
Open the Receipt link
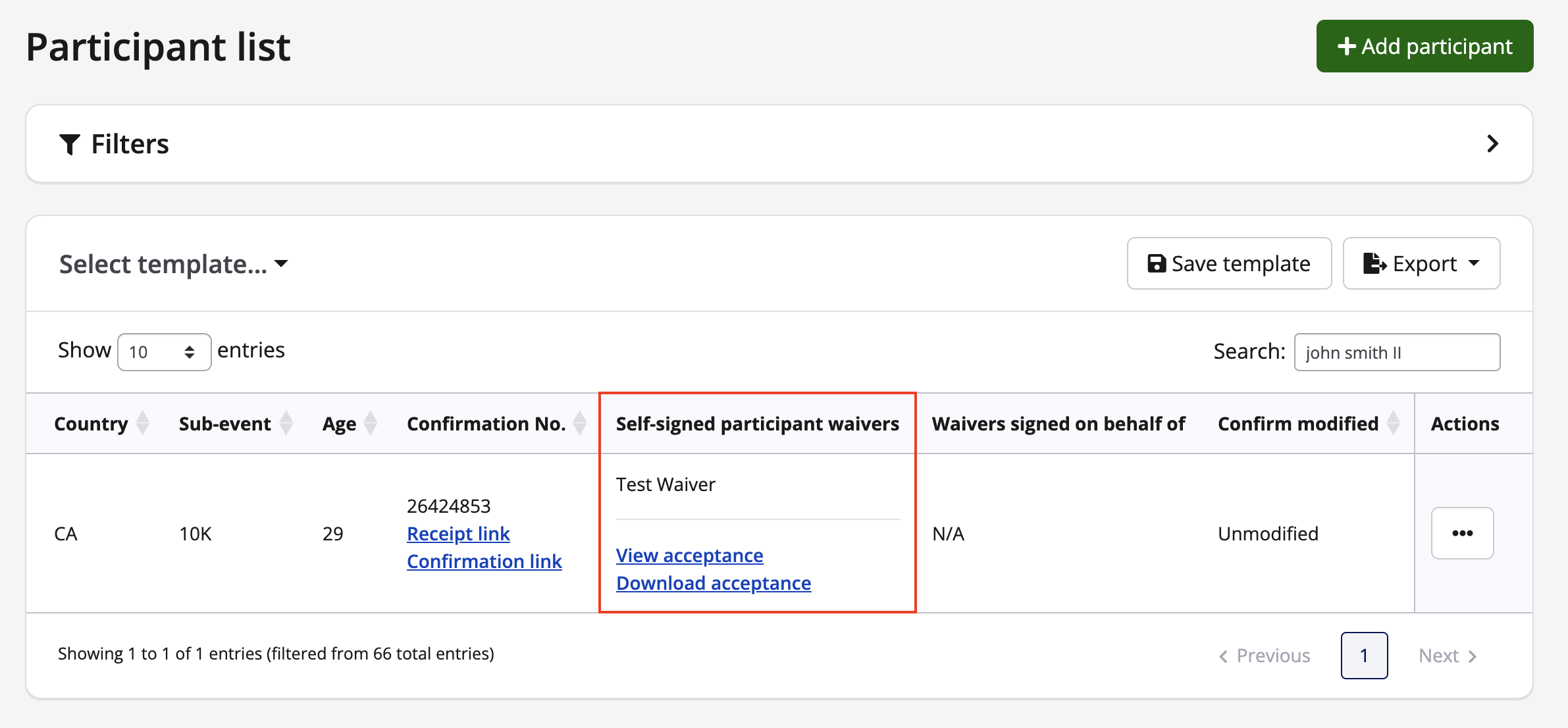pyautogui.click(x=458, y=534)
